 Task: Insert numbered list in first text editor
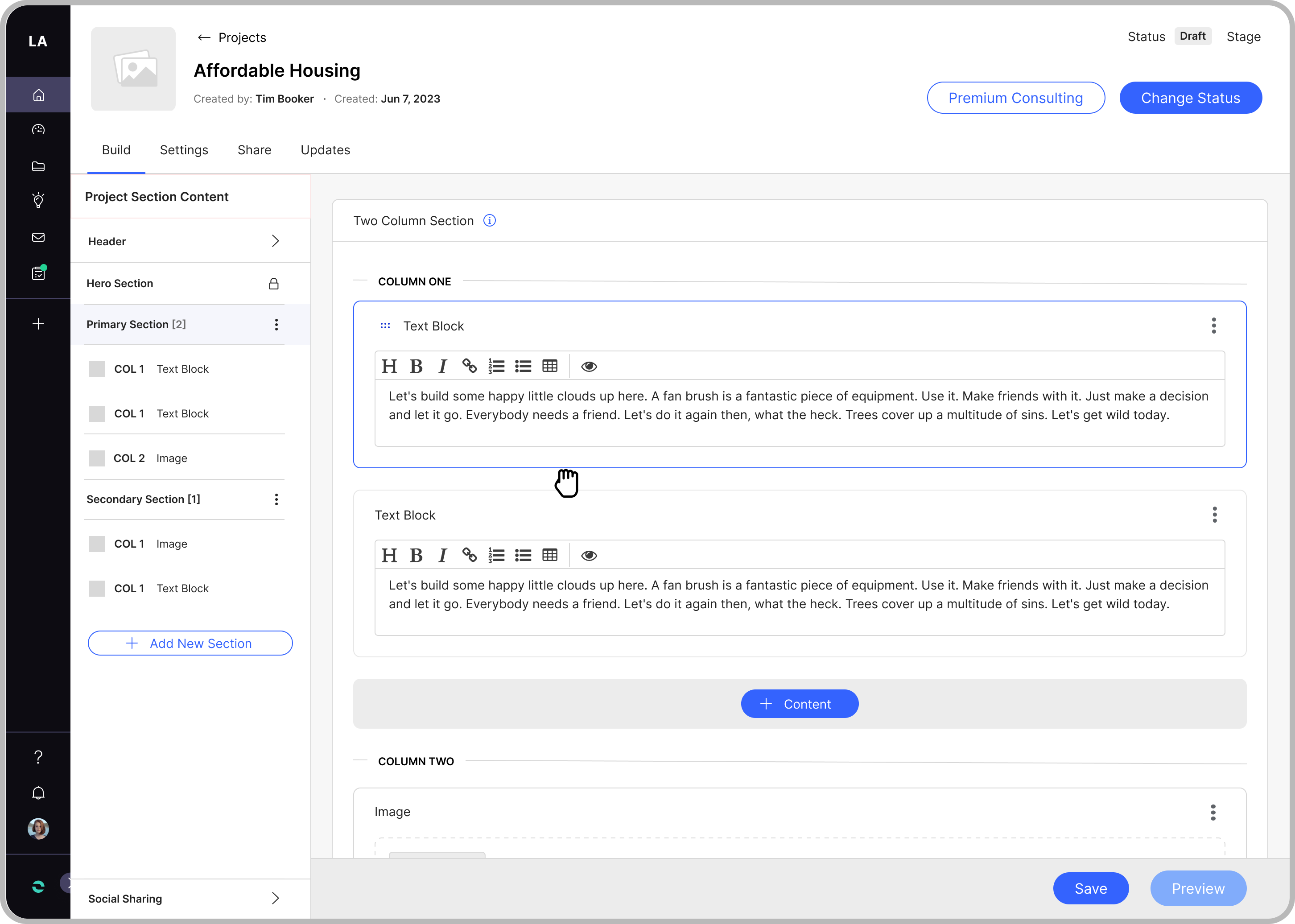(496, 366)
